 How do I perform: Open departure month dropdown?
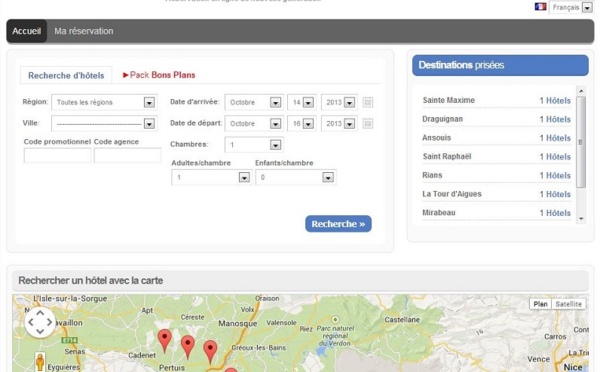point(254,123)
